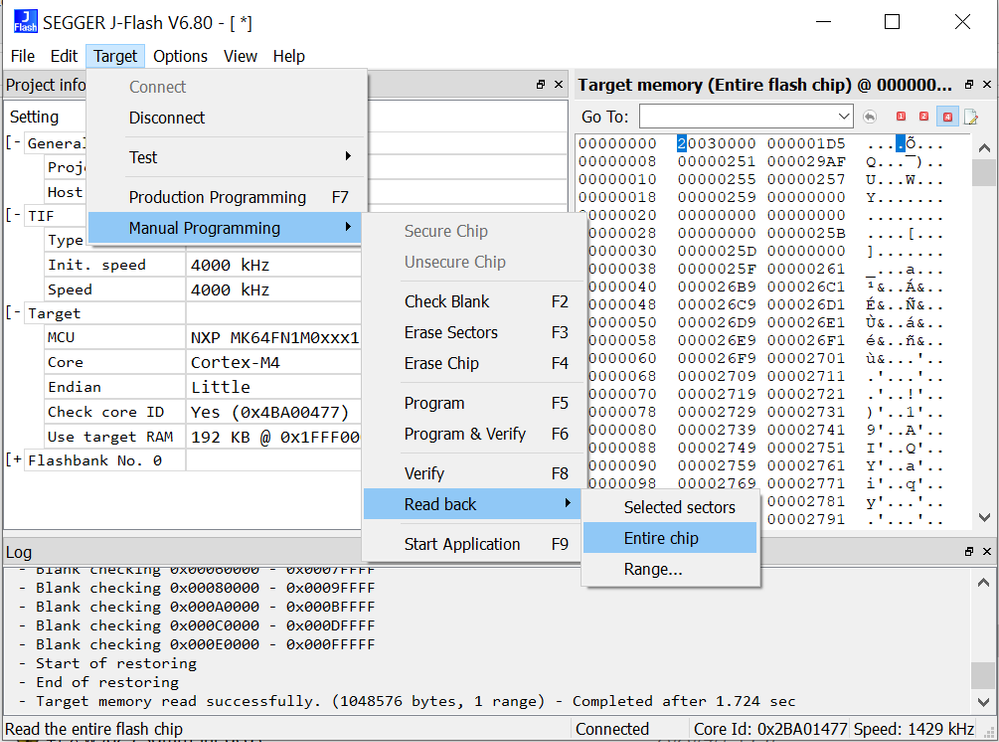The height and width of the screenshot is (742, 999).
Task: Click the Connected status bar entry
Action: (x=612, y=729)
